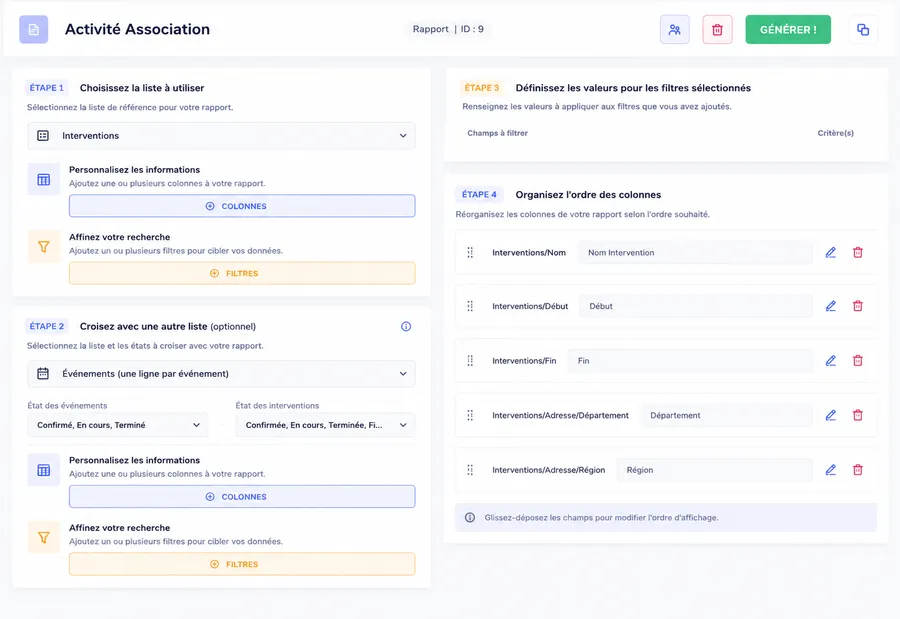Viewport: 900px width, 619px height.
Task: Click the duplicate report icon
Action: (863, 29)
